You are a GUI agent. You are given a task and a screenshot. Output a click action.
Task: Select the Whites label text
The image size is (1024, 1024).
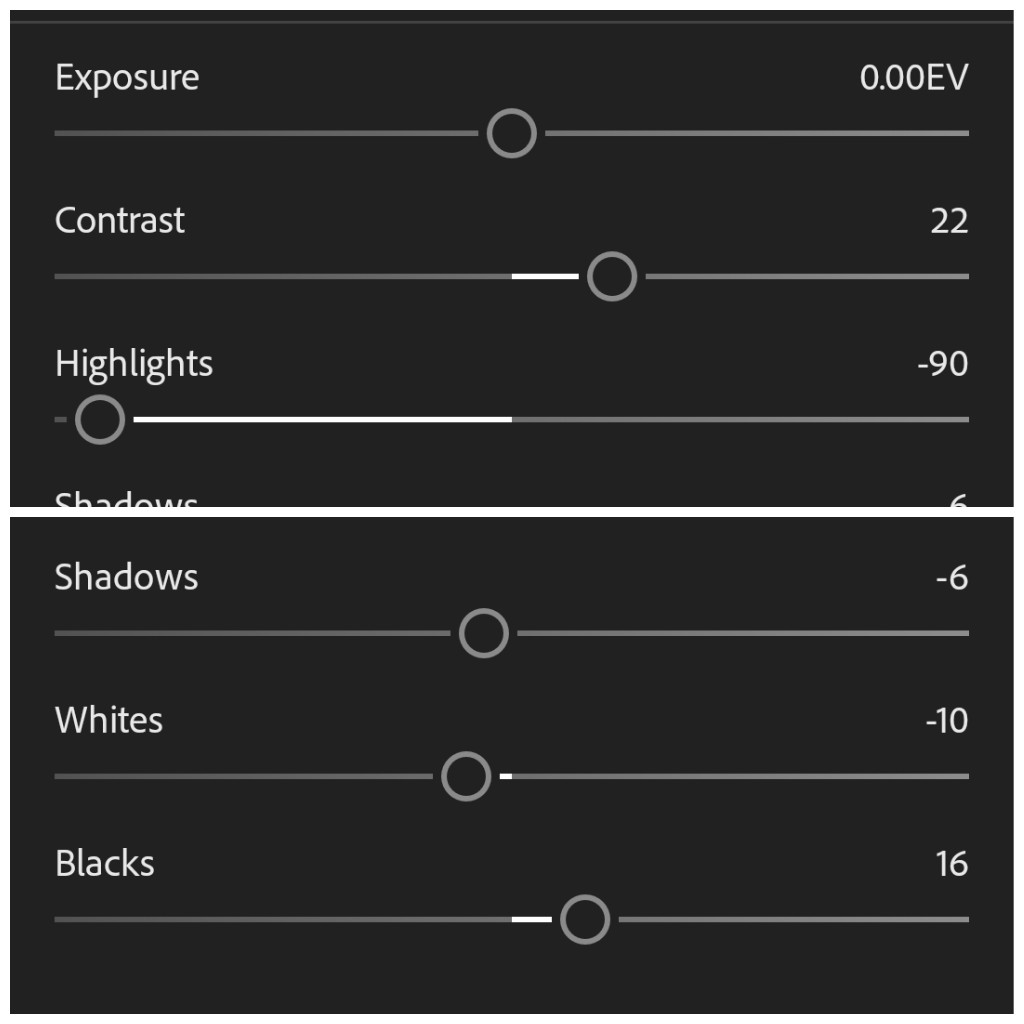(x=109, y=720)
